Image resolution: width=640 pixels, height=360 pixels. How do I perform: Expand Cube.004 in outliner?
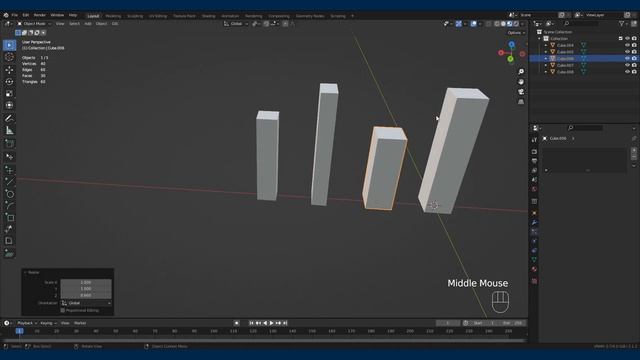point(546,45)
